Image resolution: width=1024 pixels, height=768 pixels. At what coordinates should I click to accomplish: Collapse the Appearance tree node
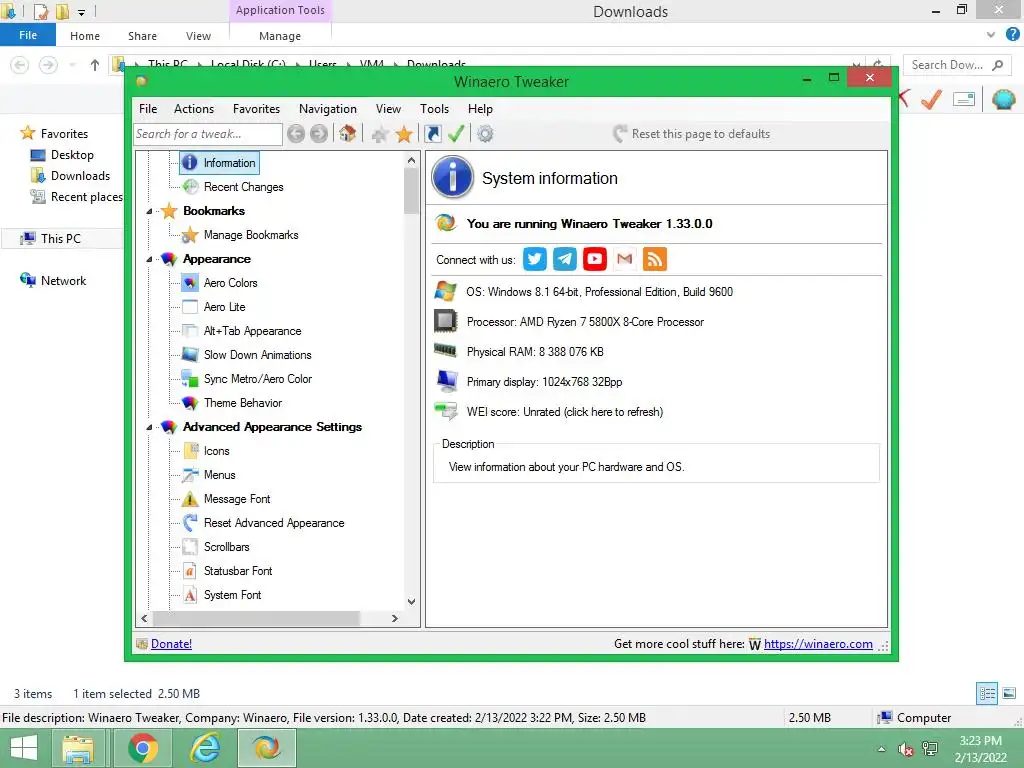[x=149, y=259]
